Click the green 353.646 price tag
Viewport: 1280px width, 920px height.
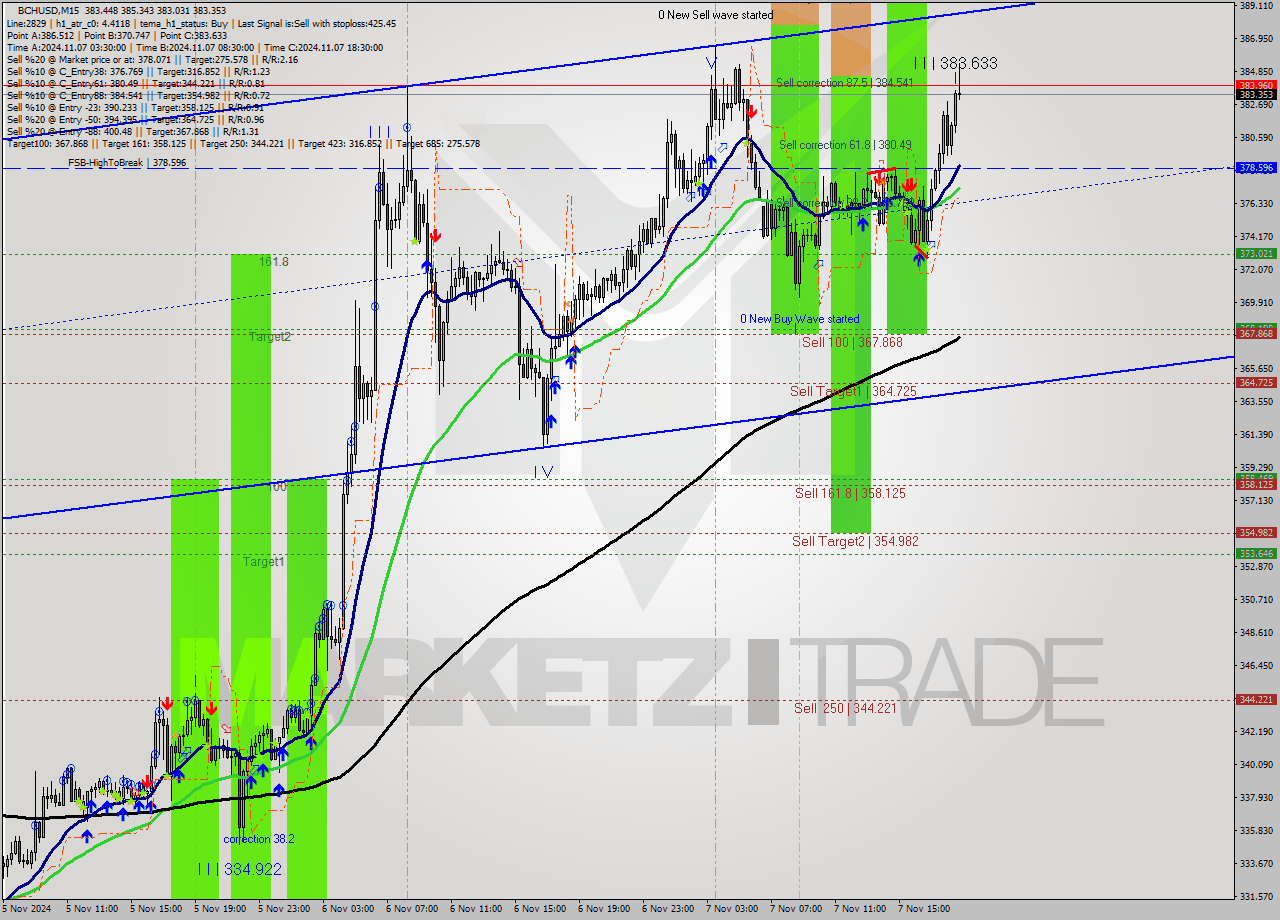coord(1256,553)
